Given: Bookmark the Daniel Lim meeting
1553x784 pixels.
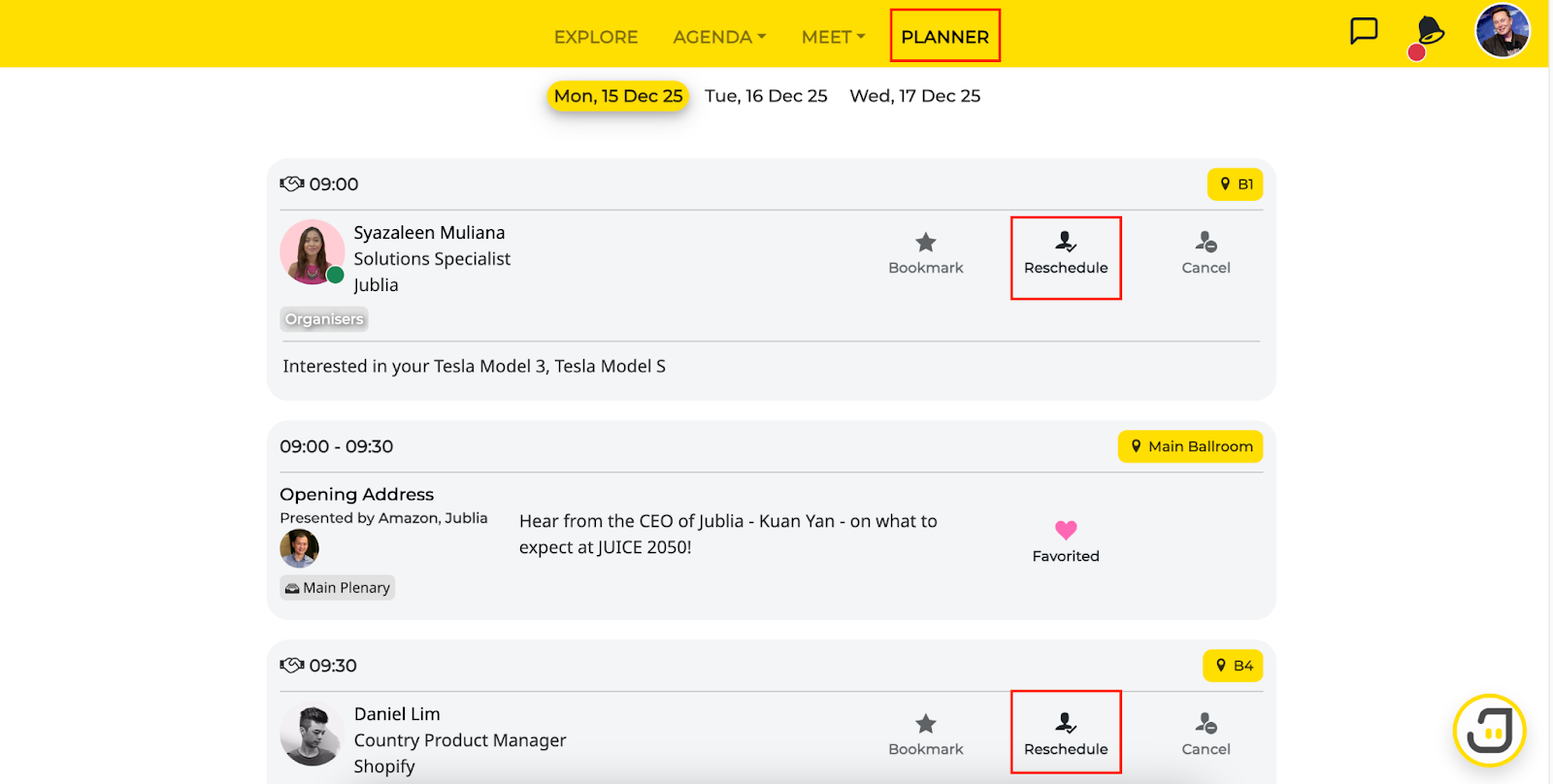Looking at the screenshot, I should click(x=926, y=735).
